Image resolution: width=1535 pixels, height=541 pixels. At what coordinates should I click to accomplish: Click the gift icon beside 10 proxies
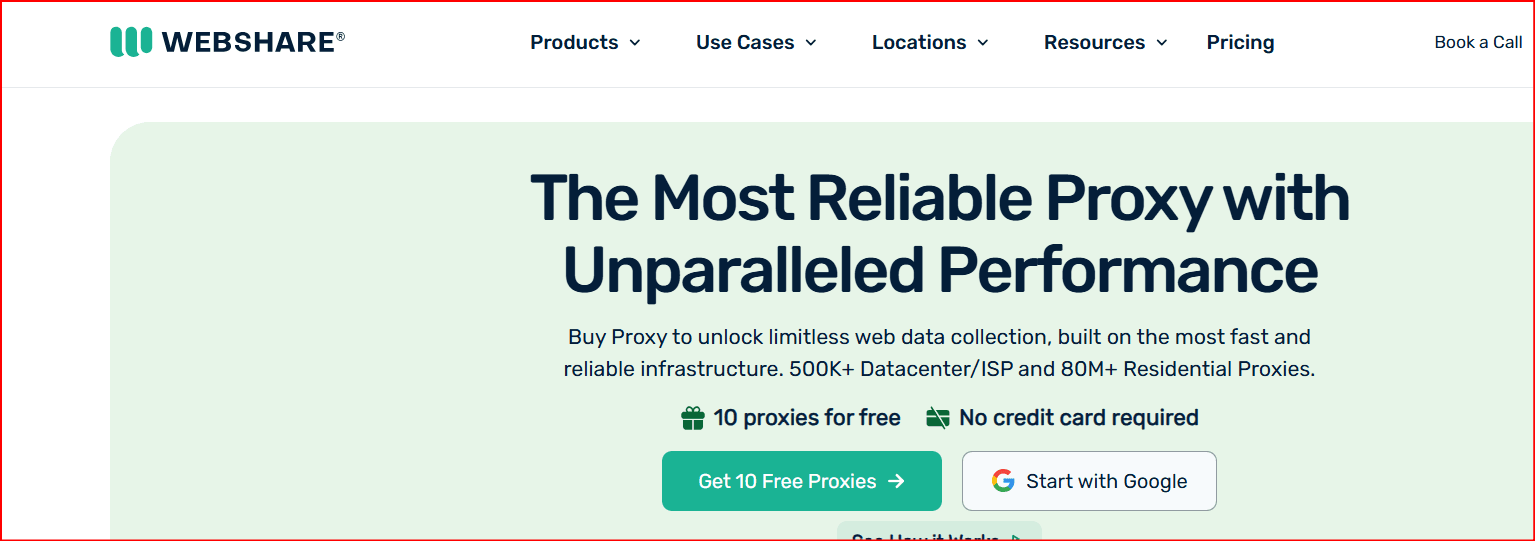[x=693, y=418]
